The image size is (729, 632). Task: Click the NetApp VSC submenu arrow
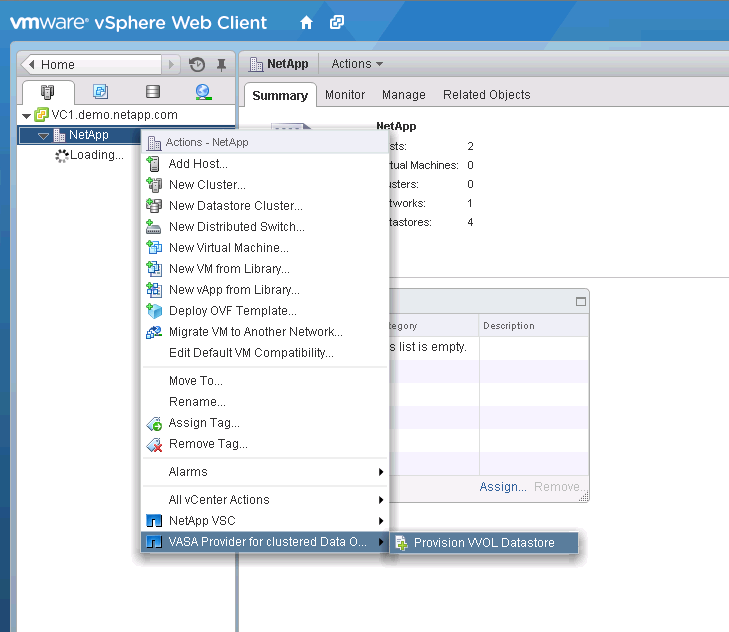pos(381,521)
